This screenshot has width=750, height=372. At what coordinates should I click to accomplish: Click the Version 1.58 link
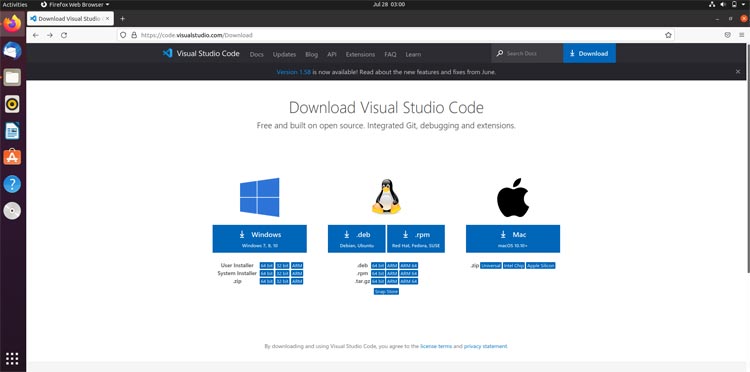(294, 72)
